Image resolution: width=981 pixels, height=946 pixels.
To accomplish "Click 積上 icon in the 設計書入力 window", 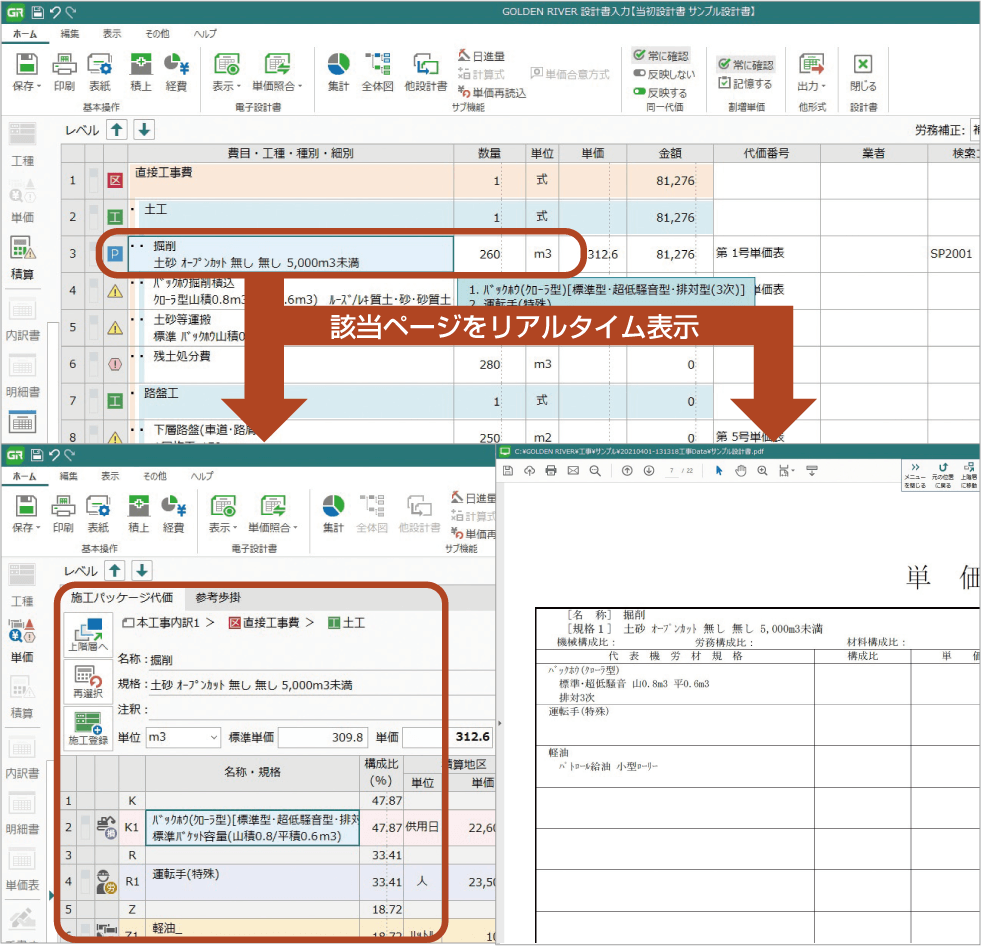I will tap(141, 72).
